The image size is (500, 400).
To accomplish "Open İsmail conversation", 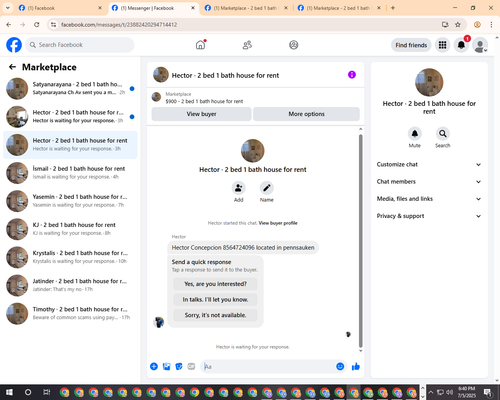I will click(70, 173).
